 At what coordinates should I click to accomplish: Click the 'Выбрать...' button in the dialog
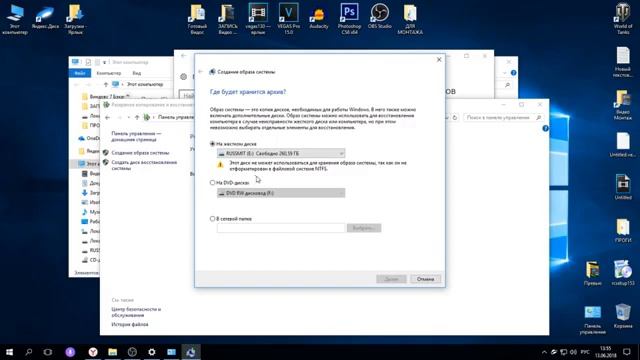[364, 228]
